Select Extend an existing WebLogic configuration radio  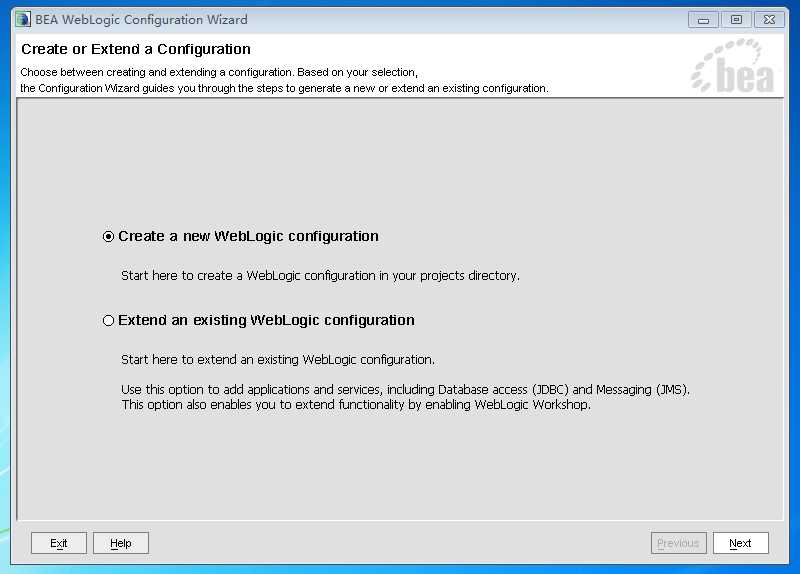108,320
